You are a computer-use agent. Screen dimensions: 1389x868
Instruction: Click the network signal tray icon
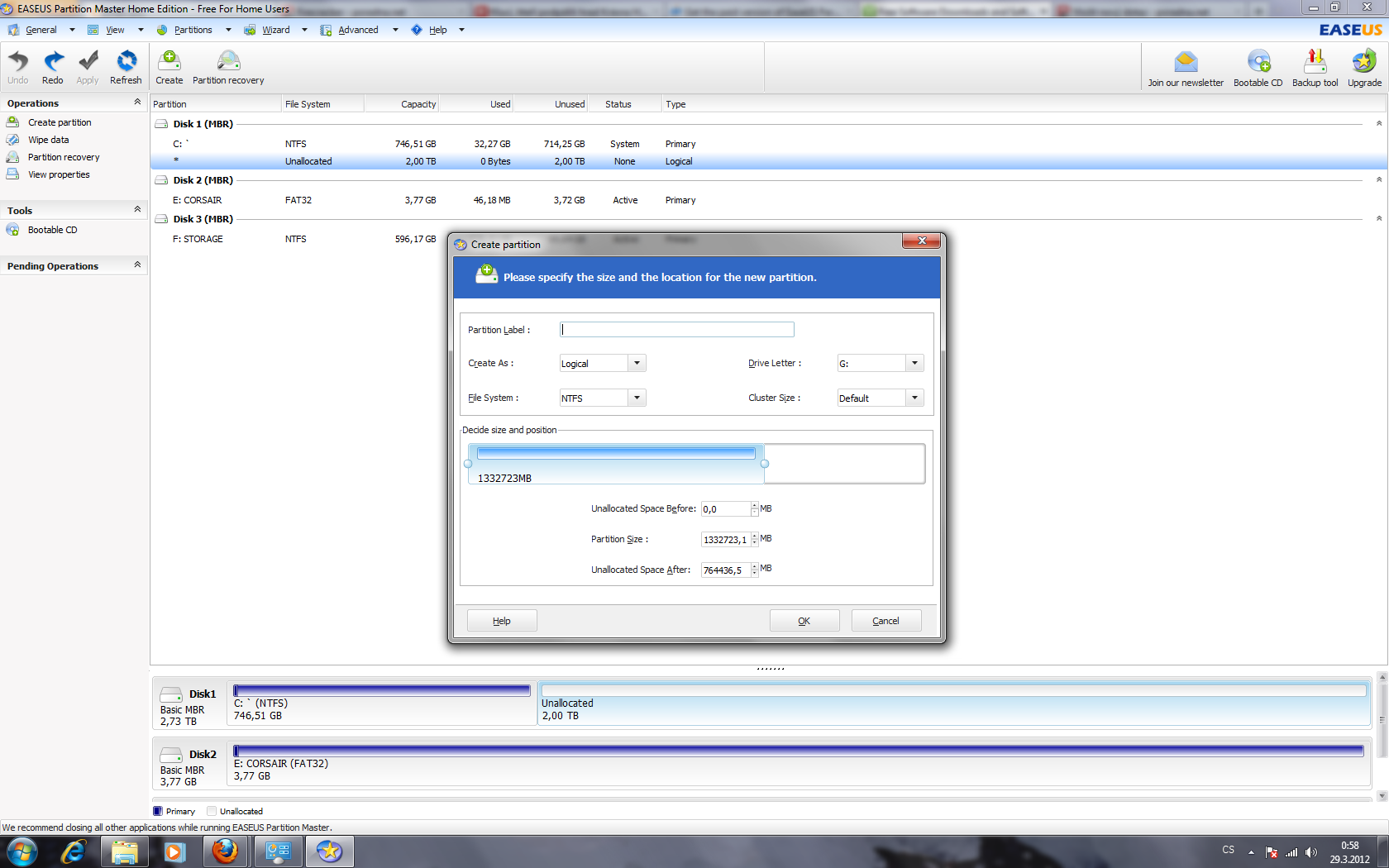coord(1291,852)
